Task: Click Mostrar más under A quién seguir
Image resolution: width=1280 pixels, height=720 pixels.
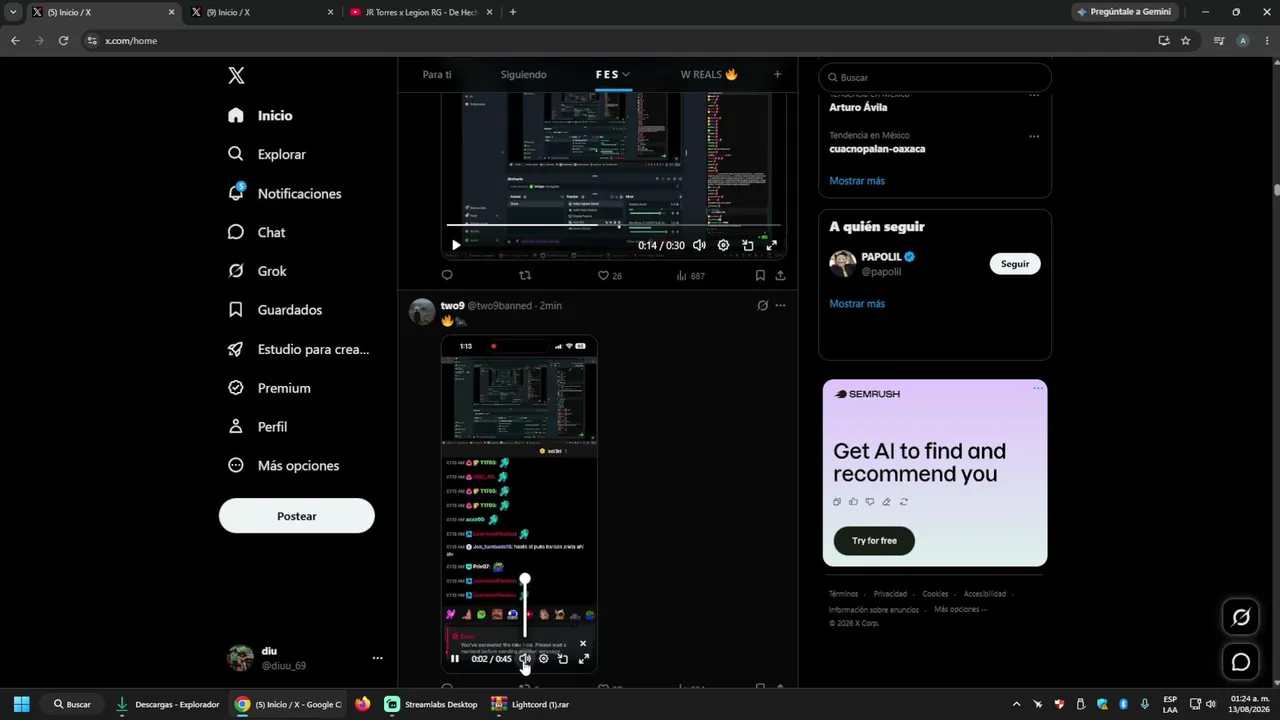Action: pyautogui.click(x=857, y=304)
